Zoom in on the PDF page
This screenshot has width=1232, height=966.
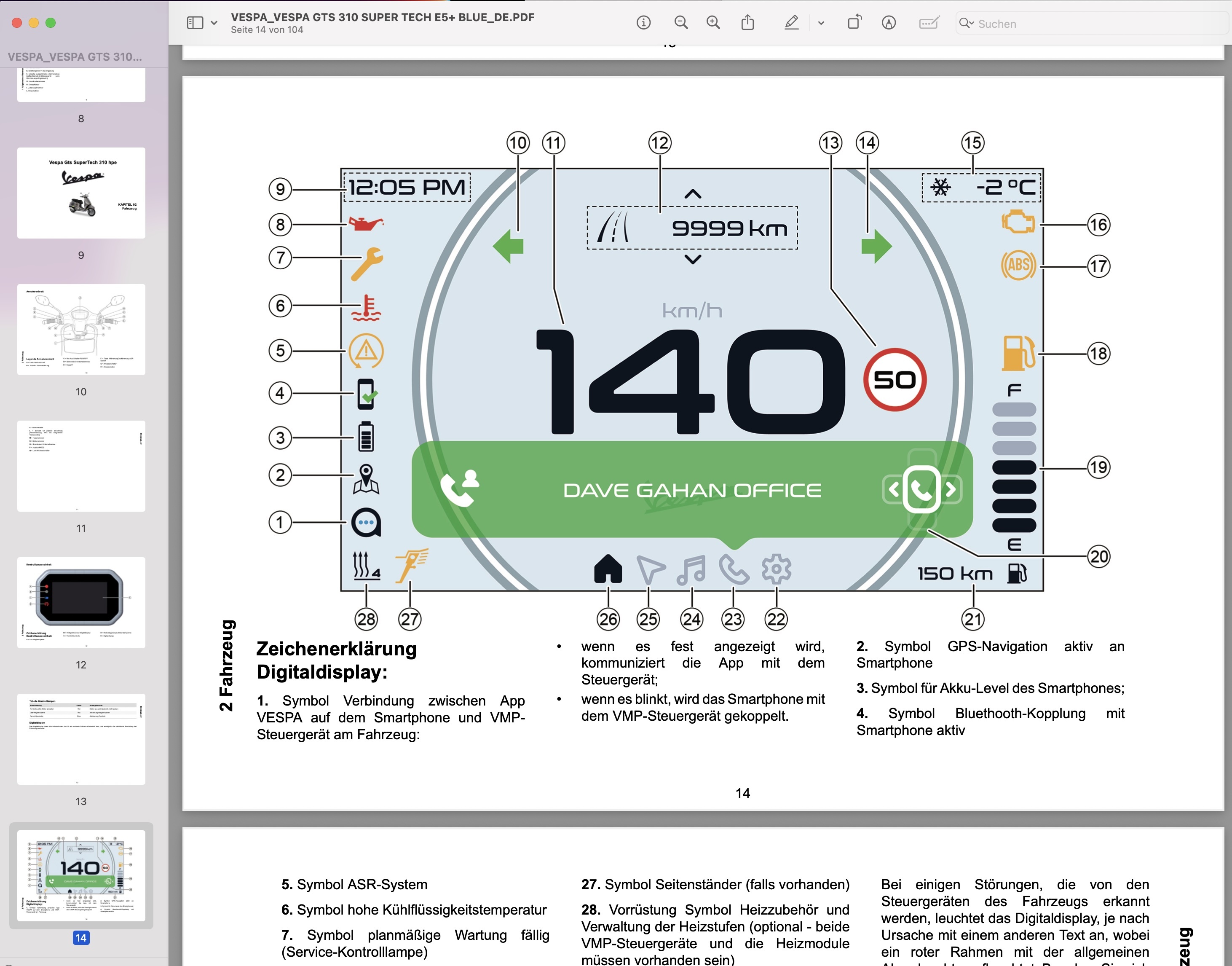[x=713, y=23]
